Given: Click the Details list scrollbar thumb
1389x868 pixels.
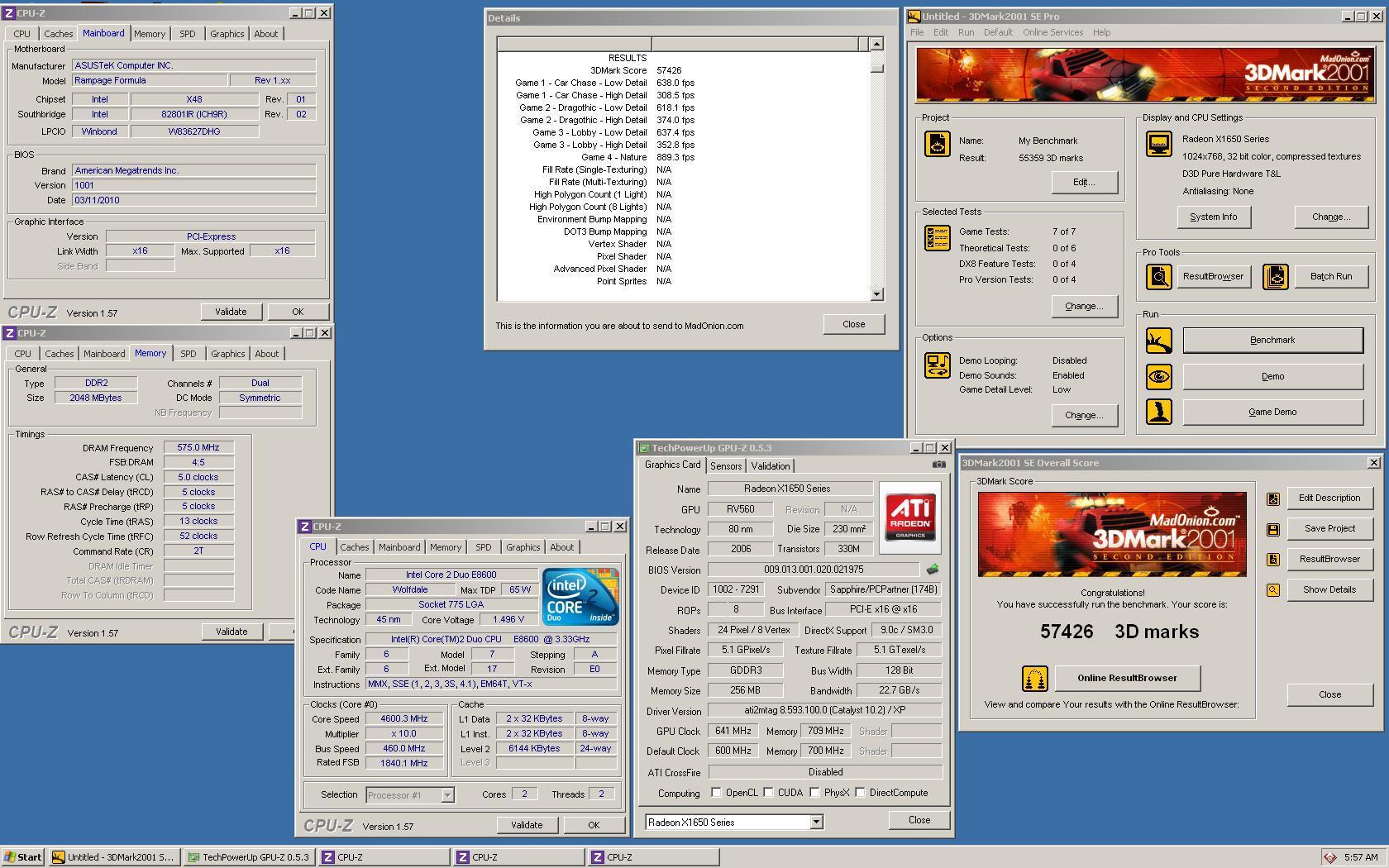Looking at the screenshot, I should [876, 68].
